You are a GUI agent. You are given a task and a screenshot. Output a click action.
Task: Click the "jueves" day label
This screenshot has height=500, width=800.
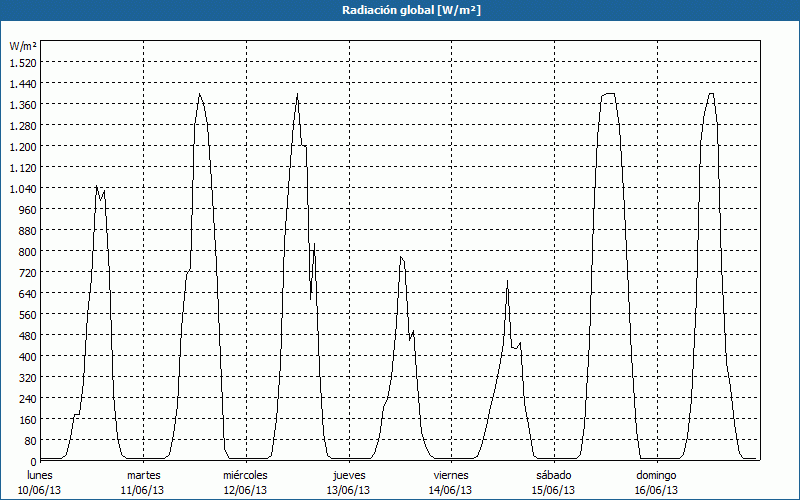(348, 475)
